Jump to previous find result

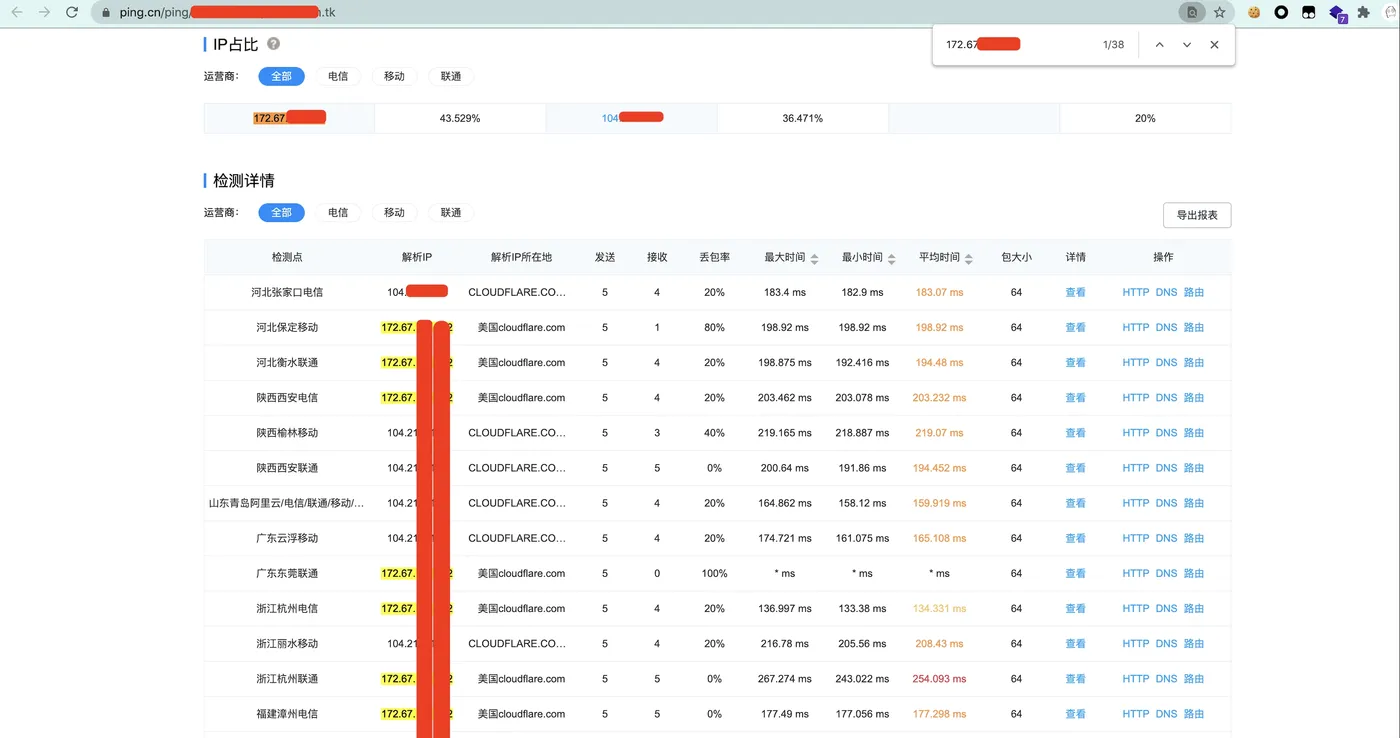tap(1160, 45)
